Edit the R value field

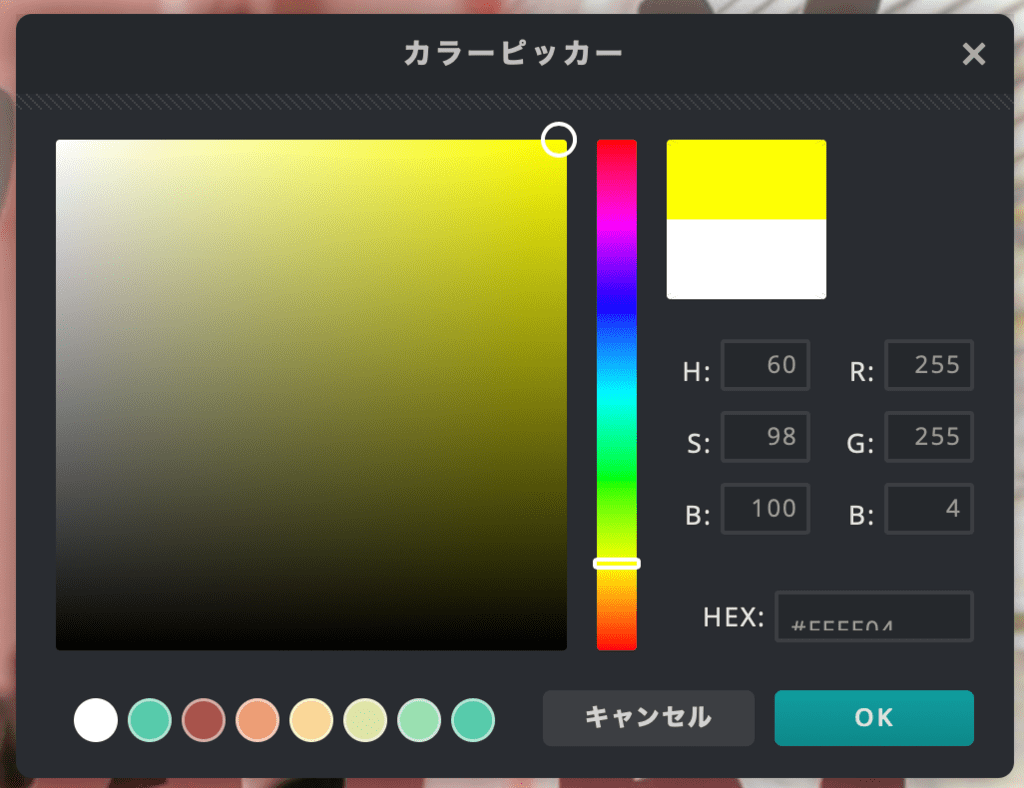coord(929,365)
